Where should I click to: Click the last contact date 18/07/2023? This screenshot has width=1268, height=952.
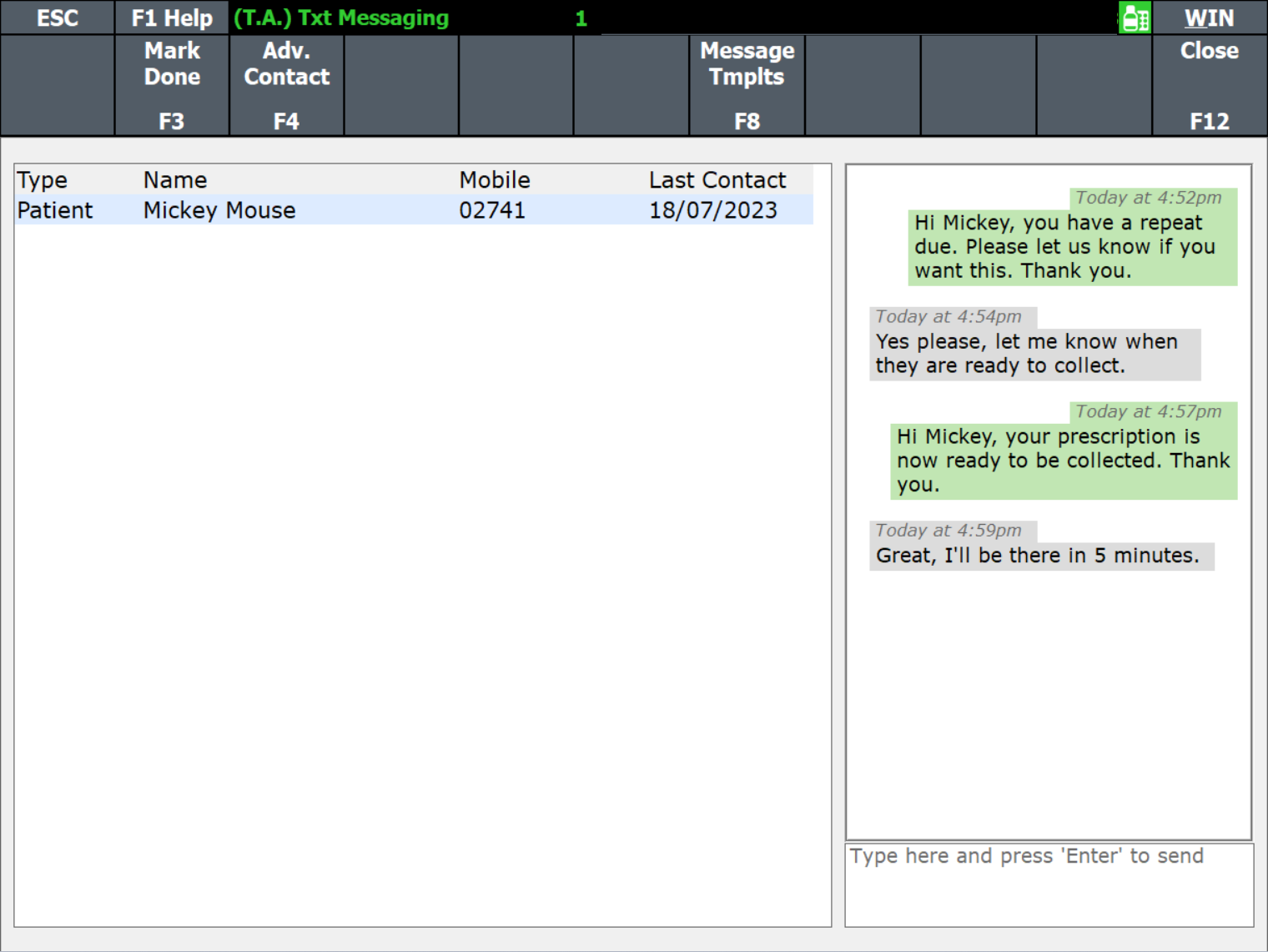pos(713,210)
